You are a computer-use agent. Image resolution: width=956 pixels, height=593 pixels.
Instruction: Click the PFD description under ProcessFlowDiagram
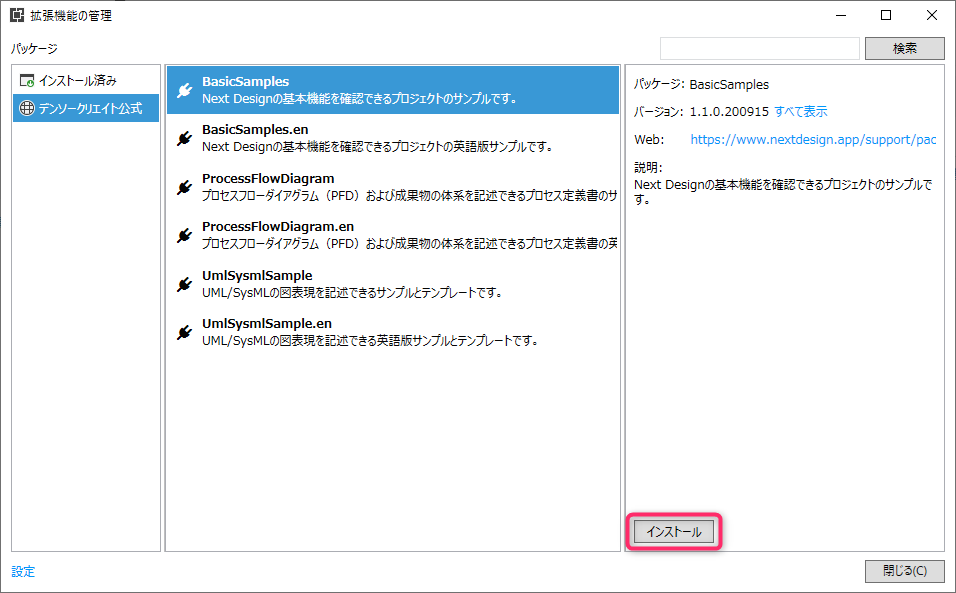click(x=409, y=196)
